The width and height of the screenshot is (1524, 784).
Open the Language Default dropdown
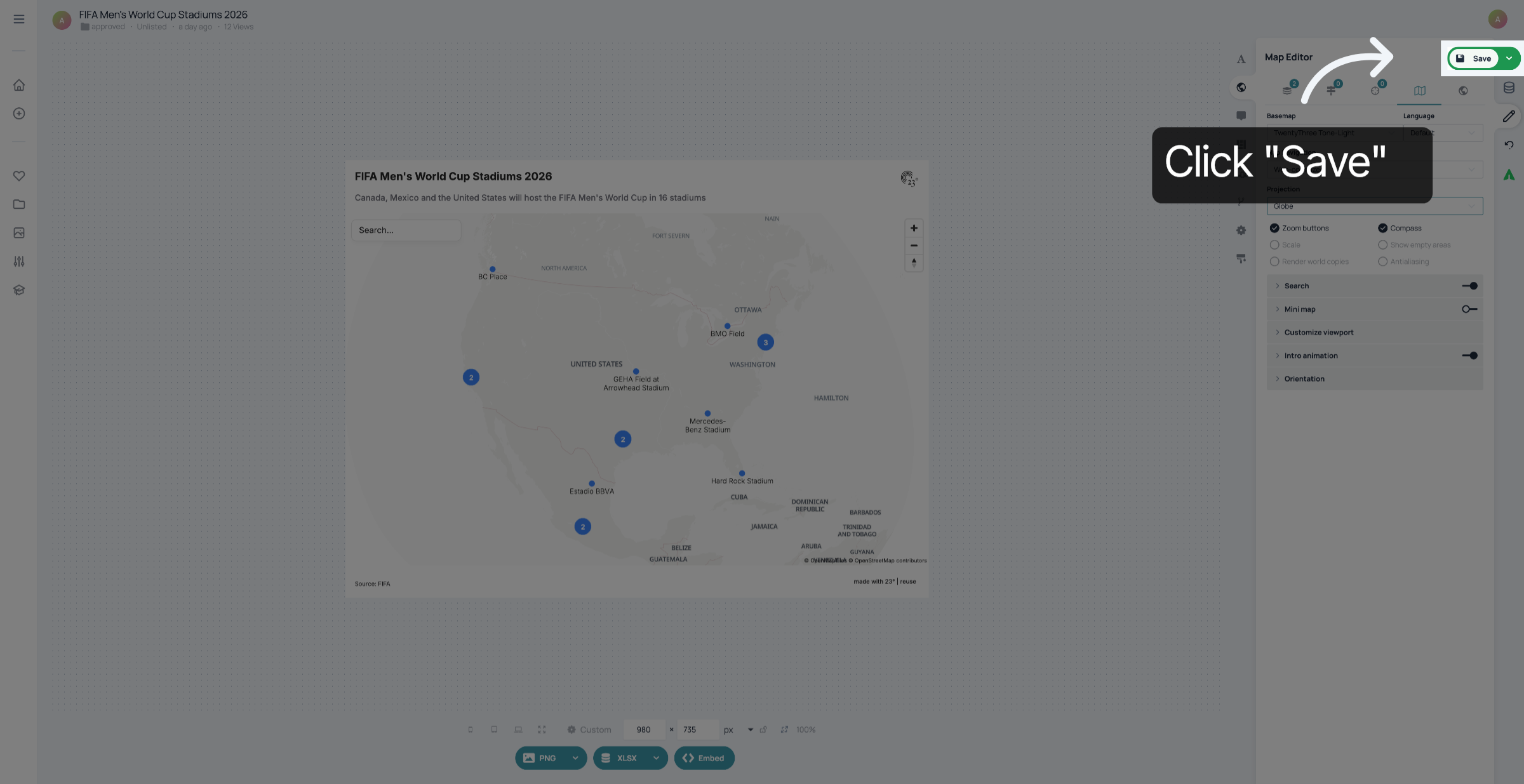click(x=1443, y=133)
